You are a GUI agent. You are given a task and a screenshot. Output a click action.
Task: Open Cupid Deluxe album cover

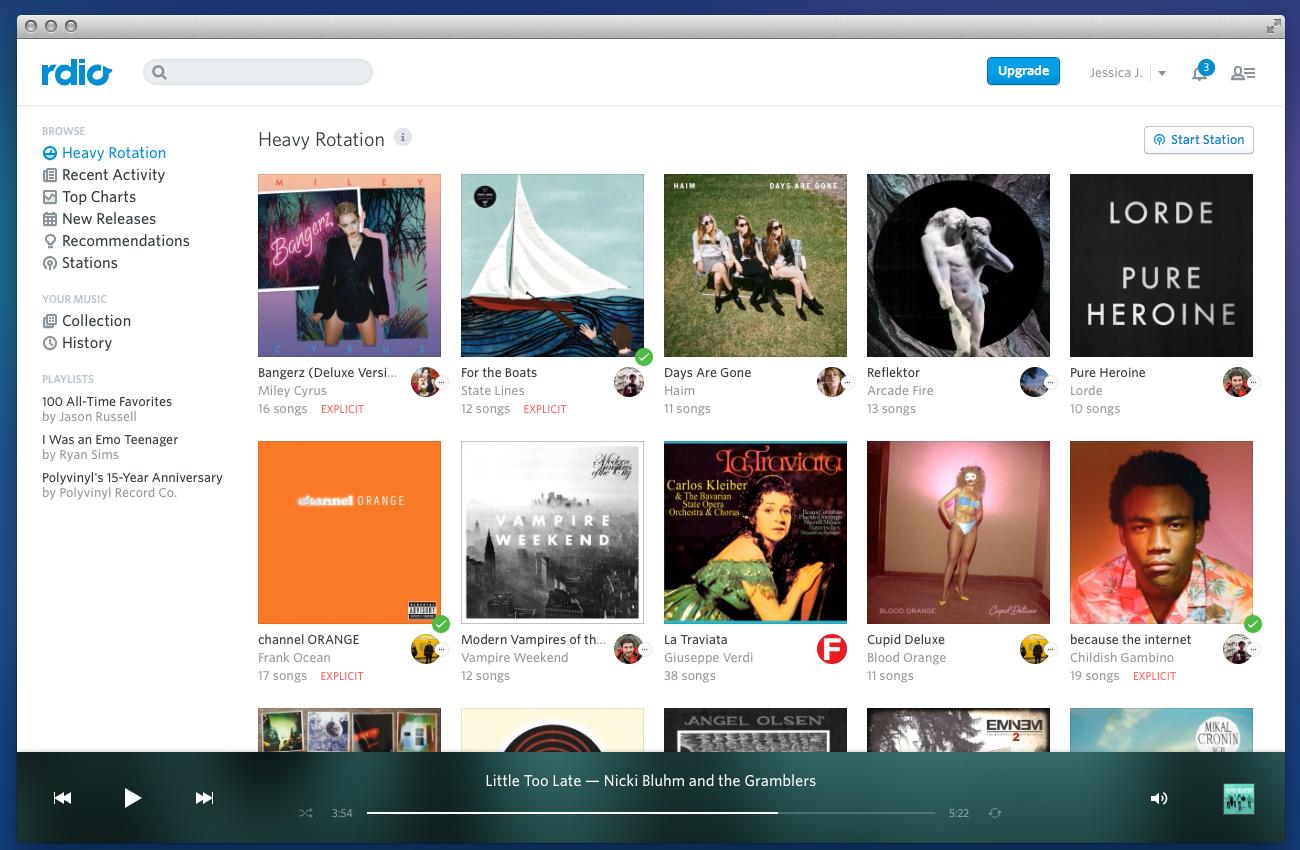[x=958, y=532]
